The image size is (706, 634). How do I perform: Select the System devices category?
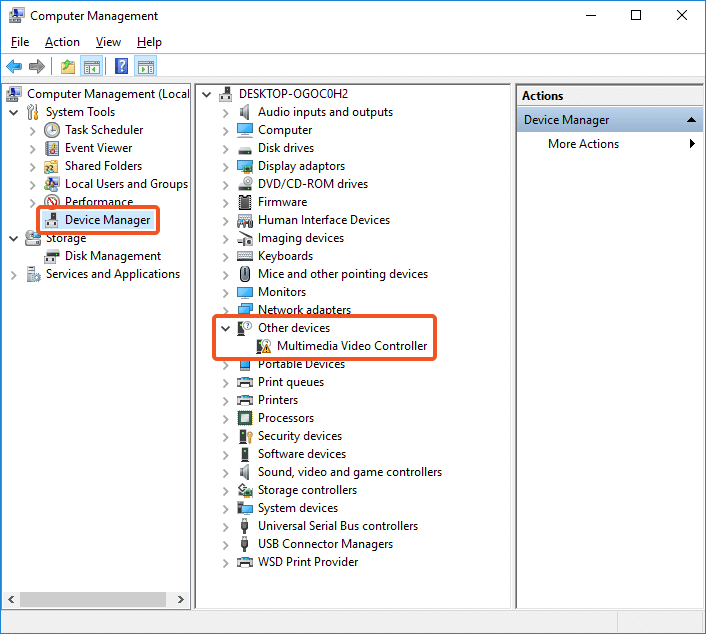click(298, 508)
